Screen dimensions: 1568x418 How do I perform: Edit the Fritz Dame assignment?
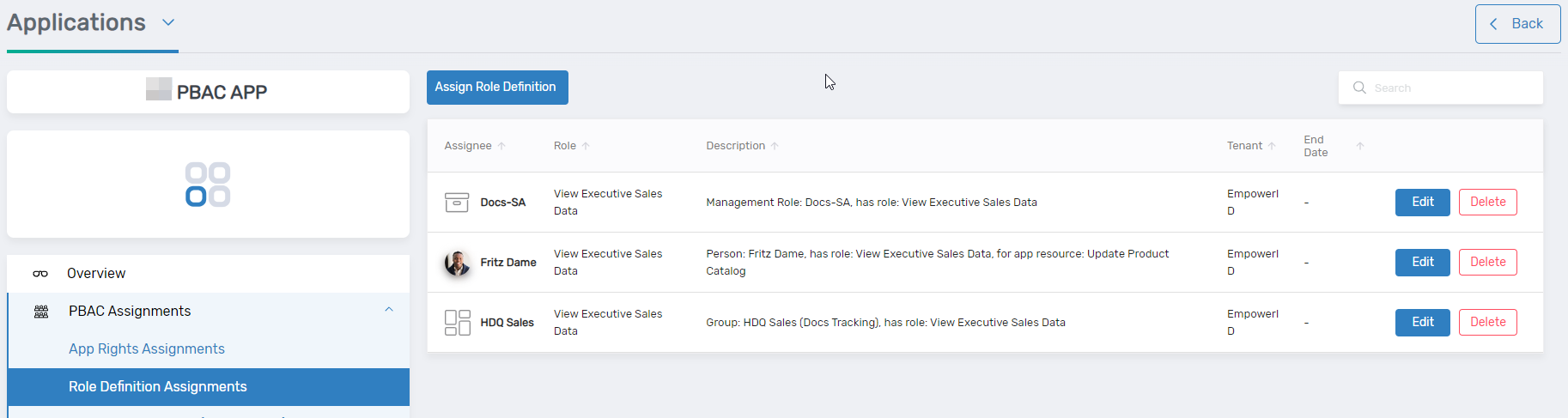point(1423,263)
